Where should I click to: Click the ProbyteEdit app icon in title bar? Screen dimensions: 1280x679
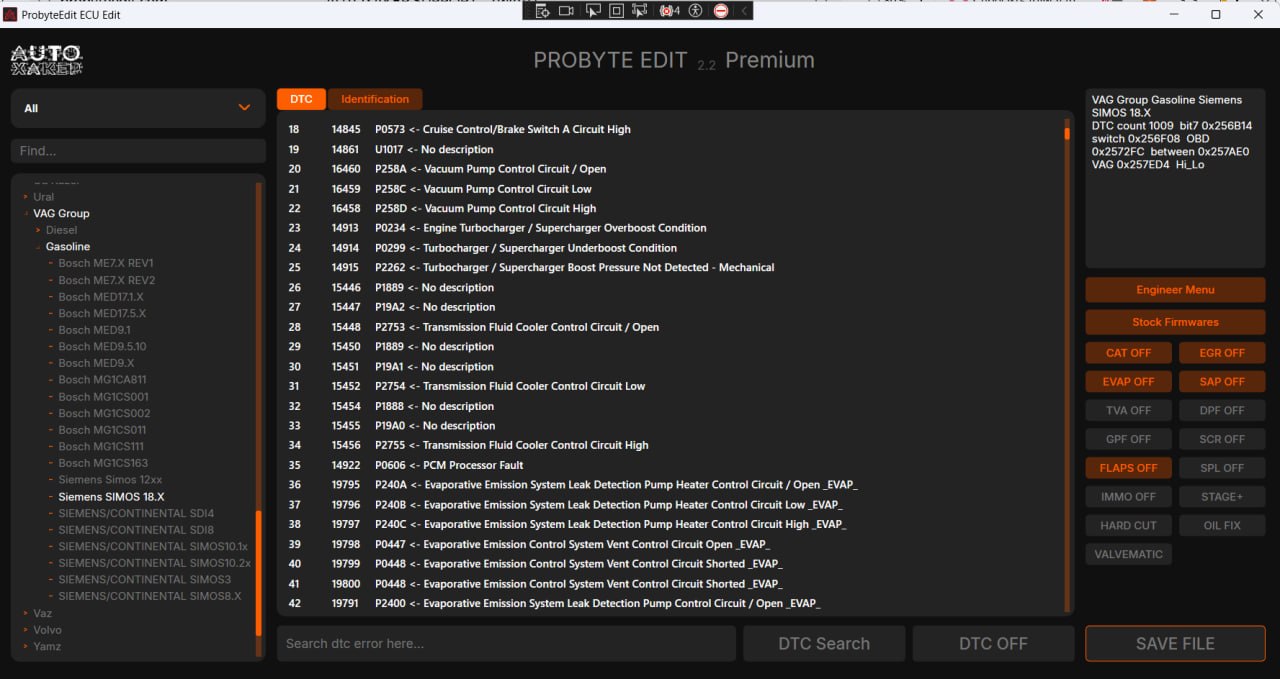[10, 15]
